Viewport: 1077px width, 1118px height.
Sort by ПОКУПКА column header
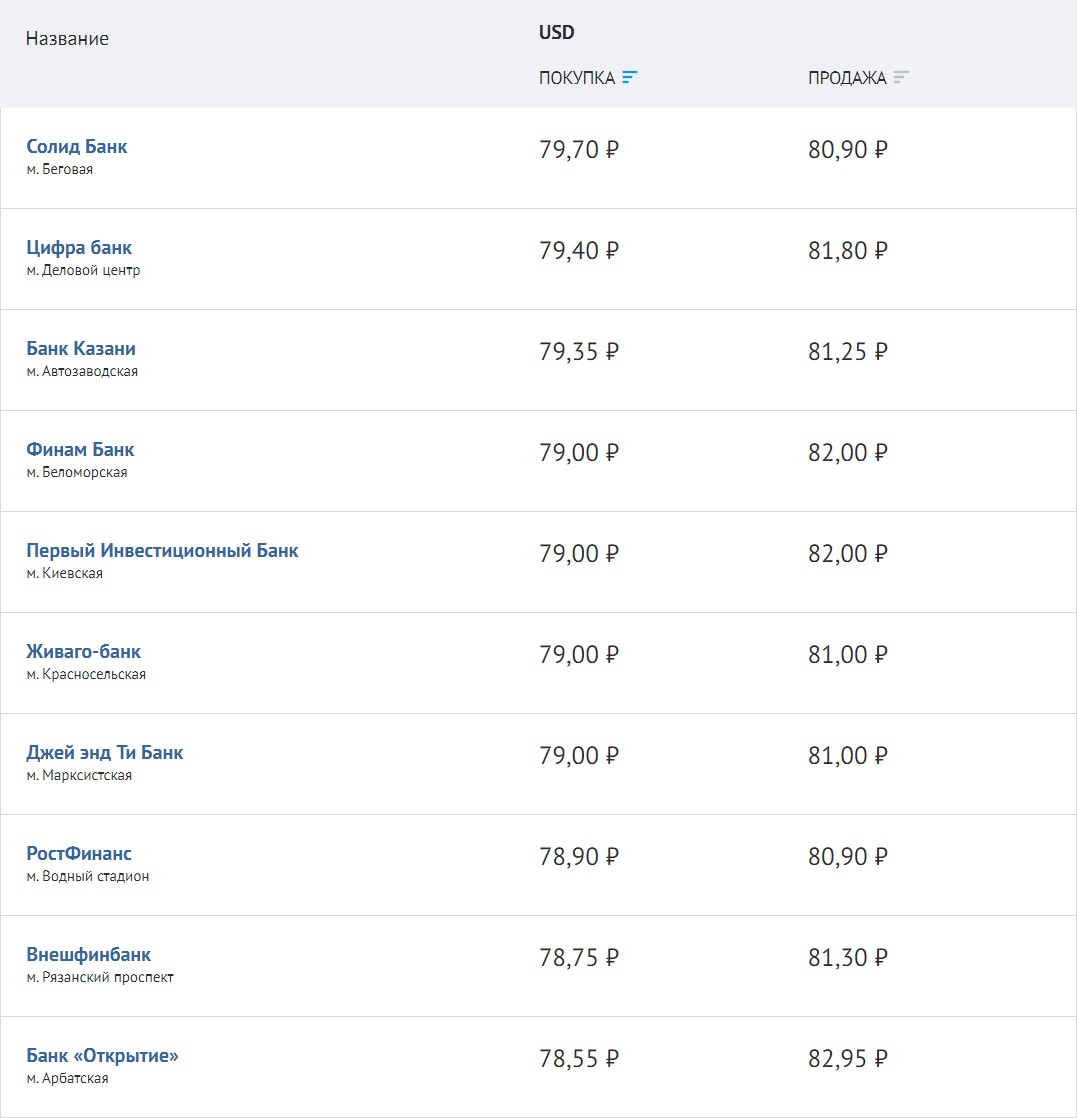coord(577,78)
